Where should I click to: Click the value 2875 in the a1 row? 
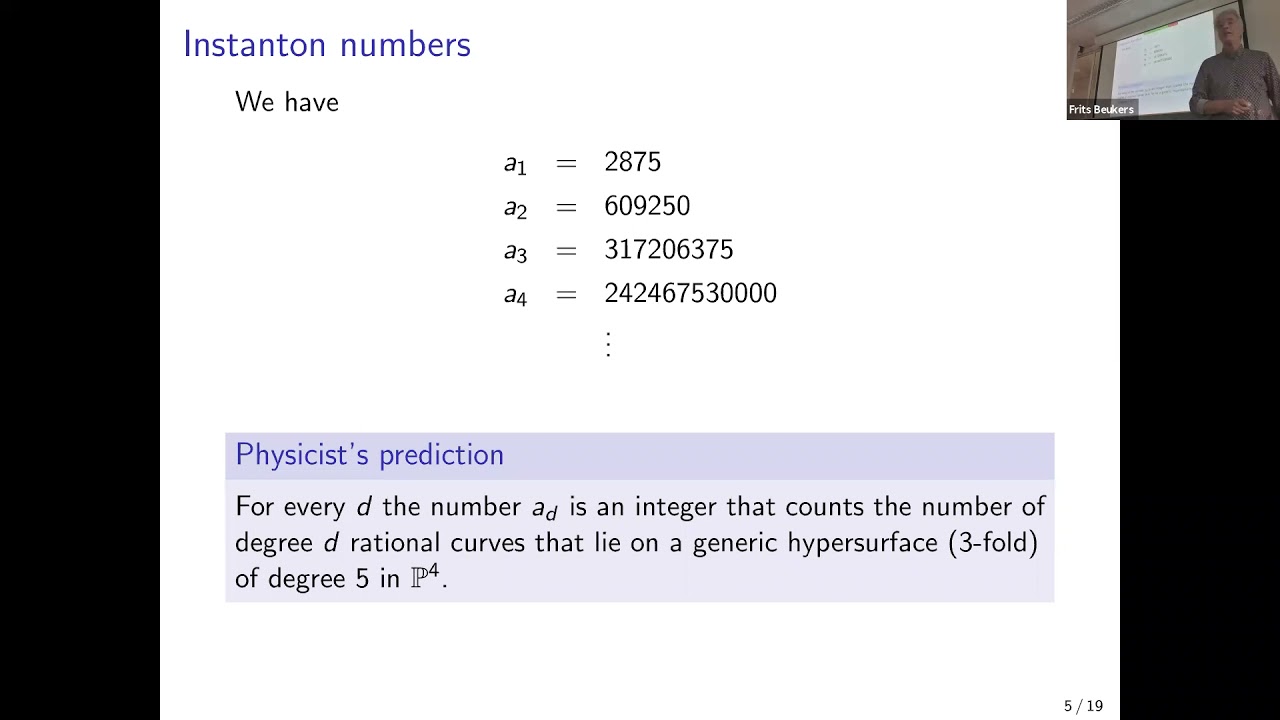[632, 162]
